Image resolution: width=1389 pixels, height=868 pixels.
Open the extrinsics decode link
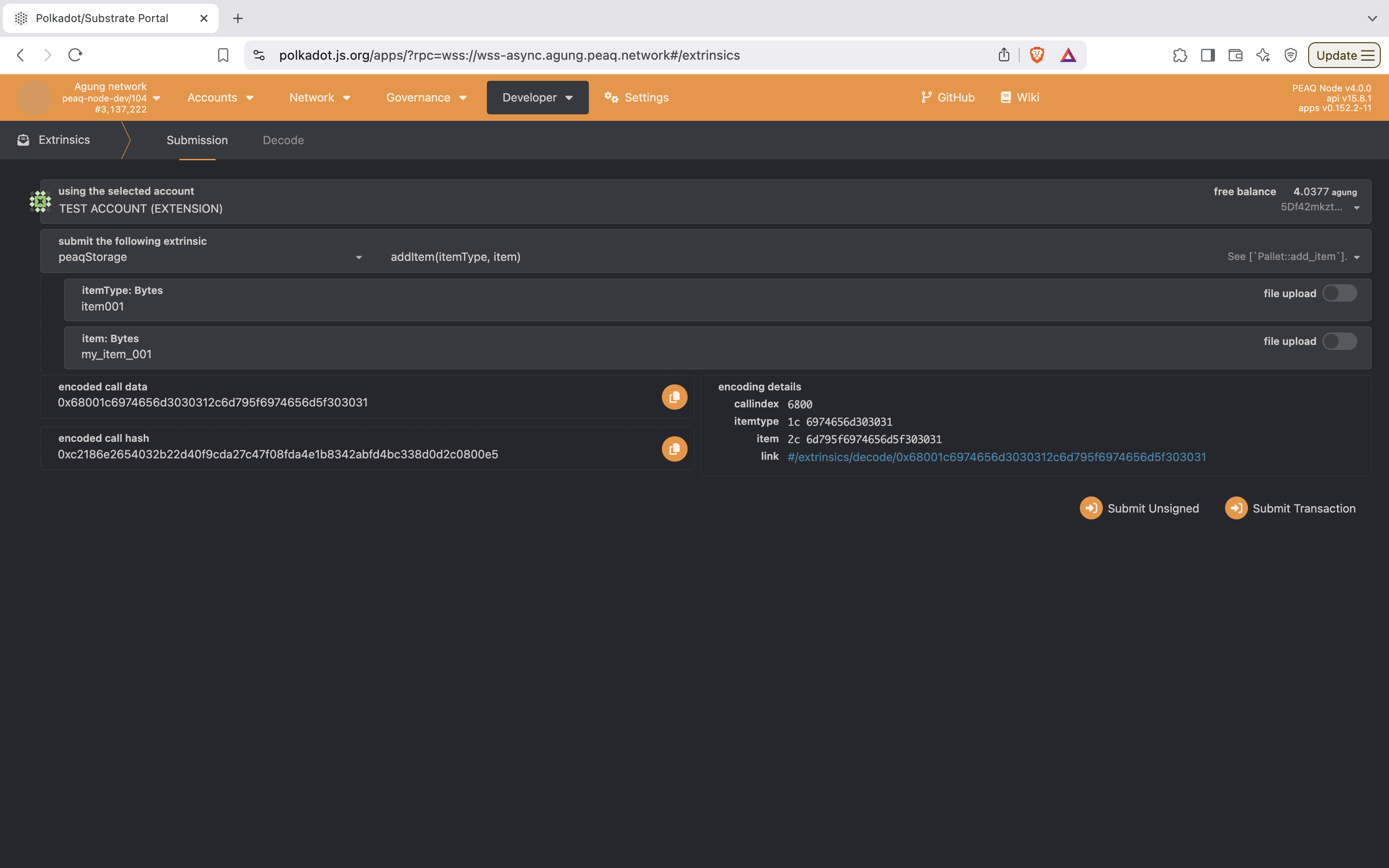(996, 457)
